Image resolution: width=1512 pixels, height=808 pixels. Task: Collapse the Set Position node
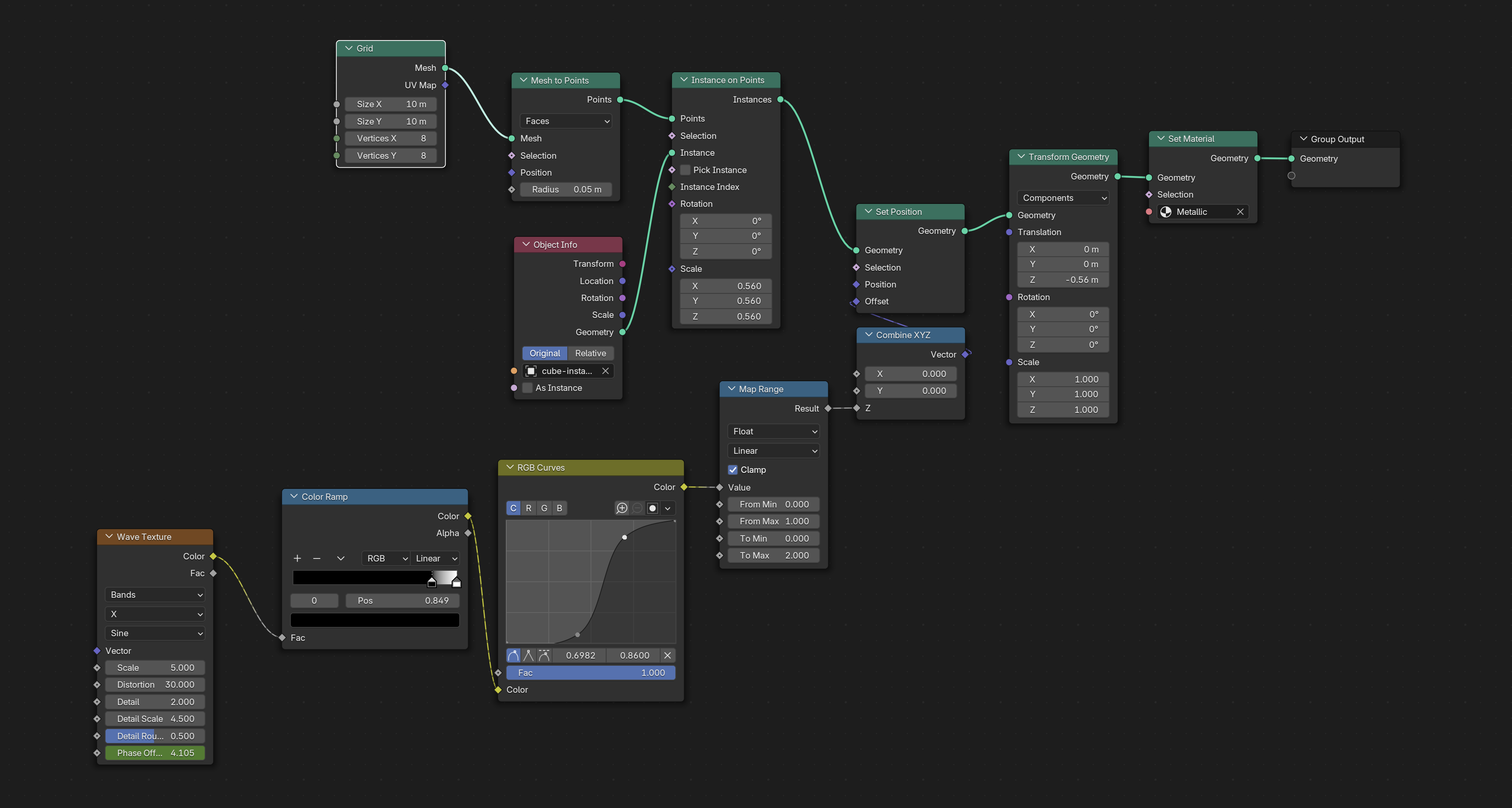pos(868,211)
